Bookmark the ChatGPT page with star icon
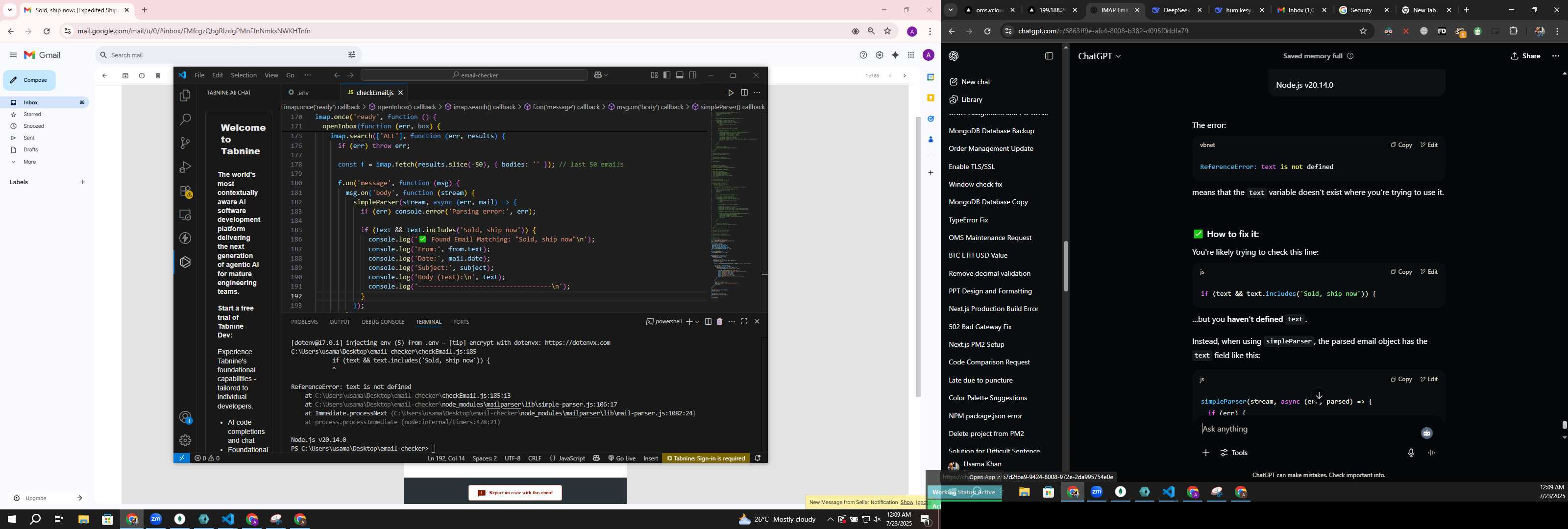This screenshot has height=529, width=1568. [1363, 31]
